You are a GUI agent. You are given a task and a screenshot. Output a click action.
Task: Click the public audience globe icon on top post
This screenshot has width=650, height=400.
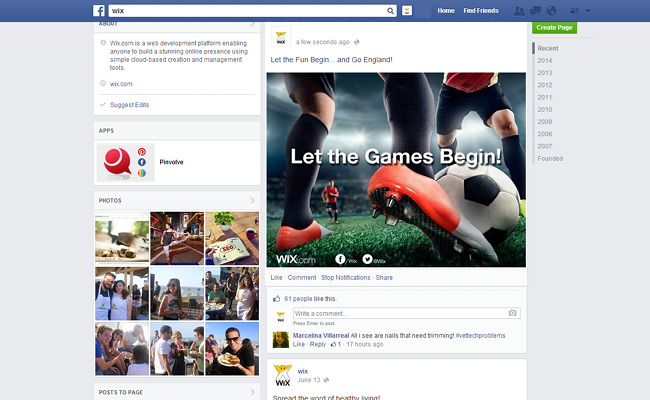pos(357,42)
